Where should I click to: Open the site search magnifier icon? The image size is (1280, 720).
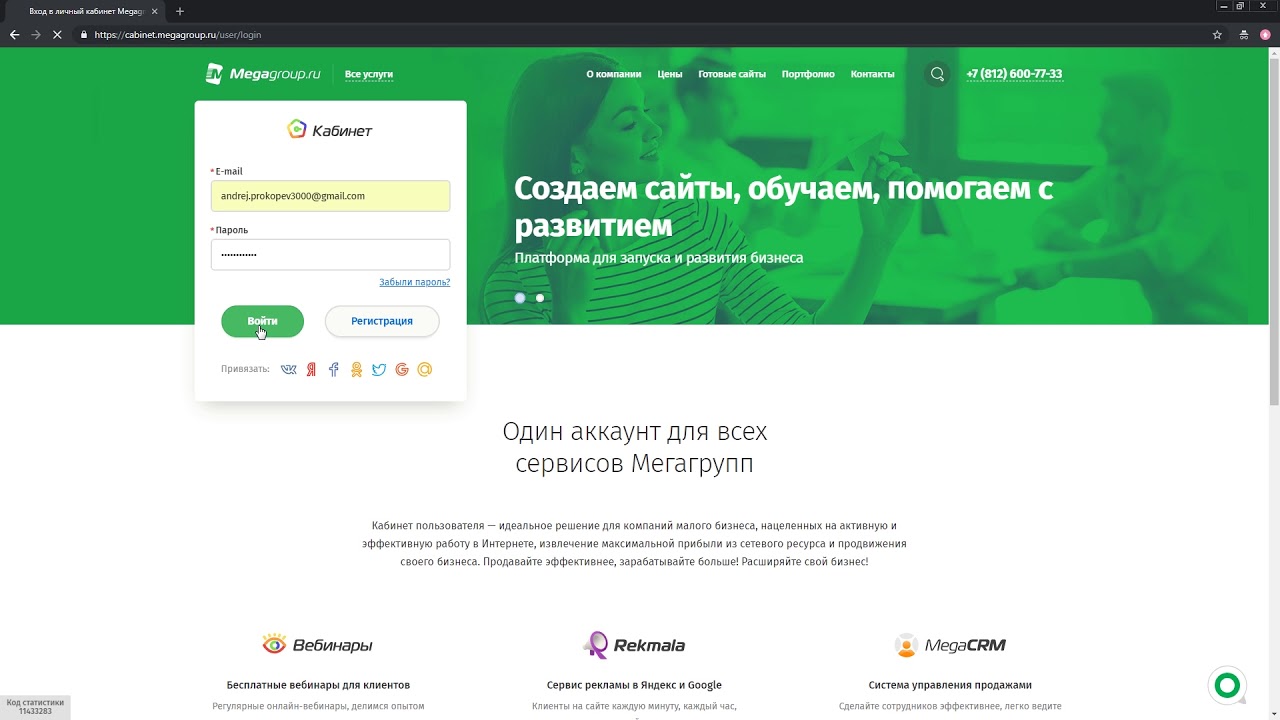937,74
